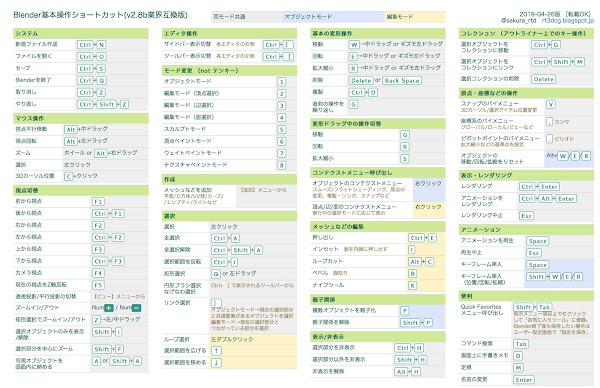Click the '視点切替' section header
This screenshot has height=388, width=600.
point(81,190)
